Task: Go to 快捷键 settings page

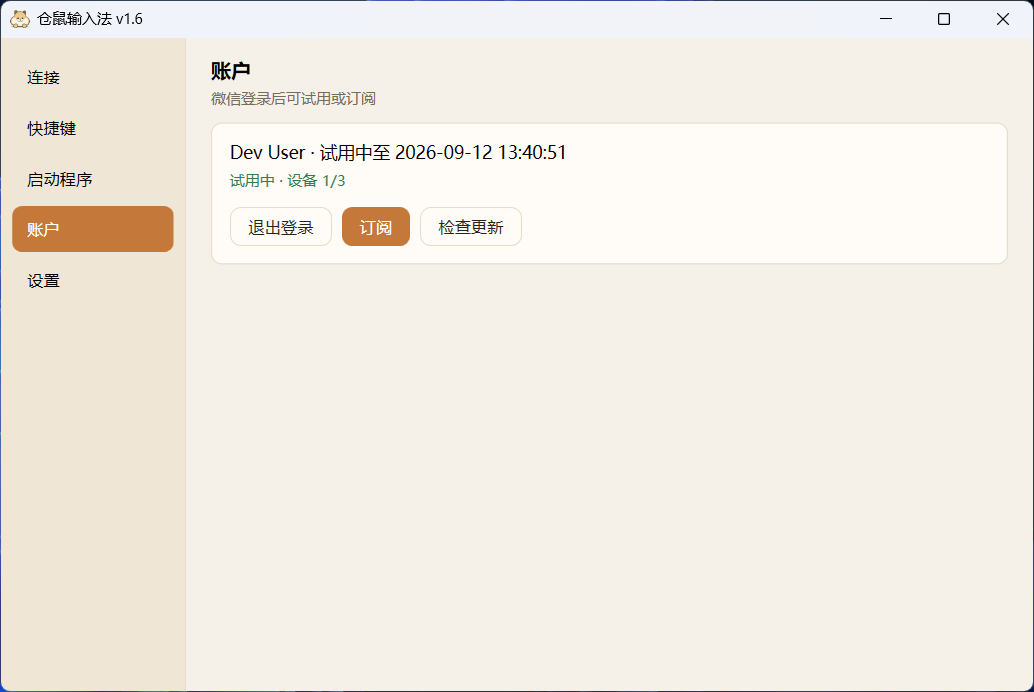Action: 92,128
